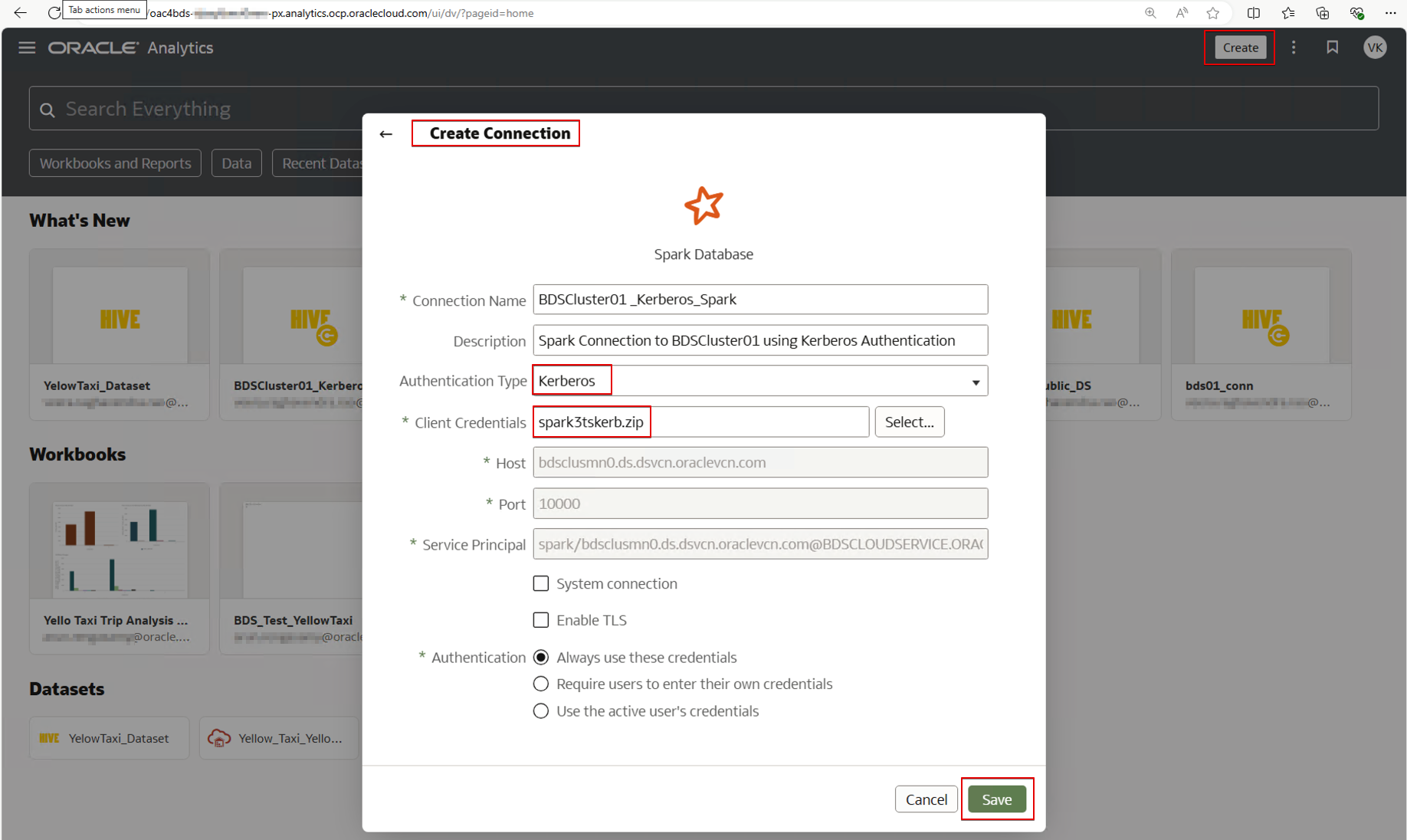Click Select... to choose client credentials file
Viewport: 1407px width, 840px height.
[910, 422]
